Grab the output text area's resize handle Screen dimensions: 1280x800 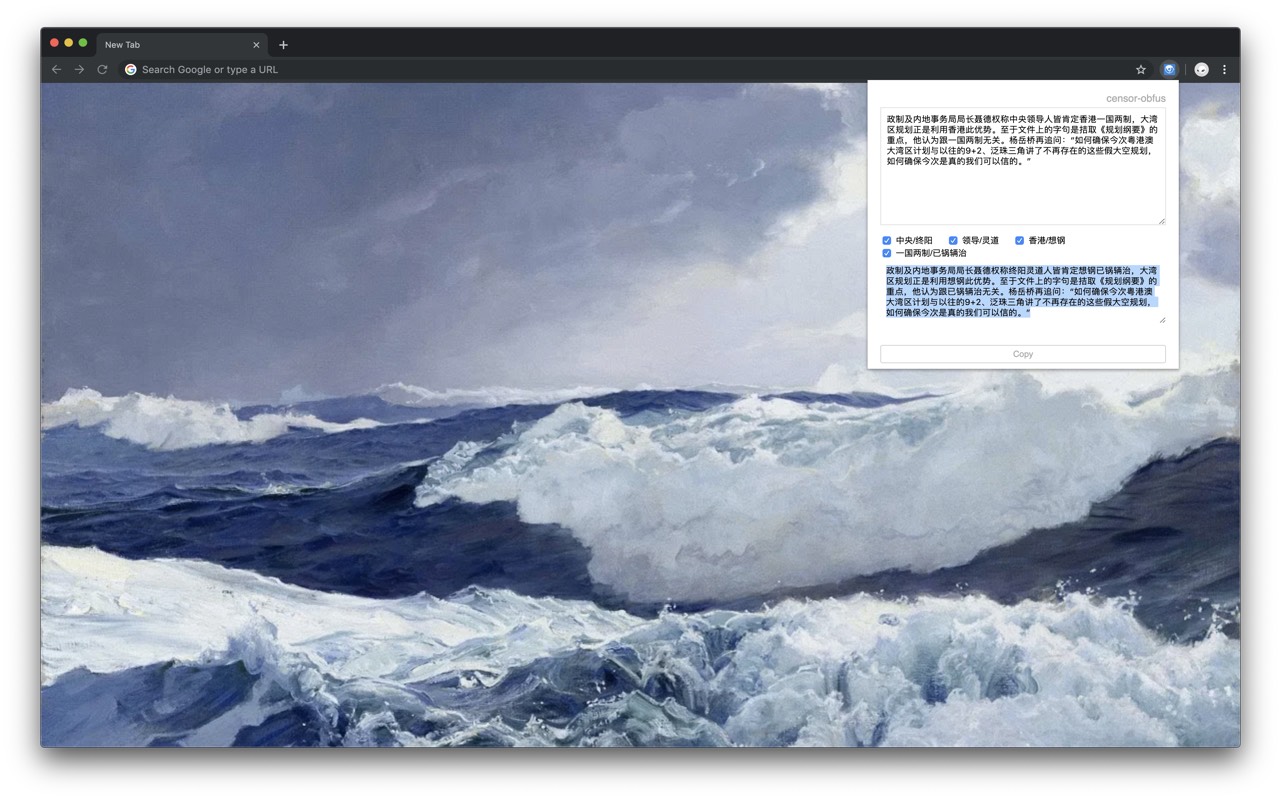(1161, 319)
